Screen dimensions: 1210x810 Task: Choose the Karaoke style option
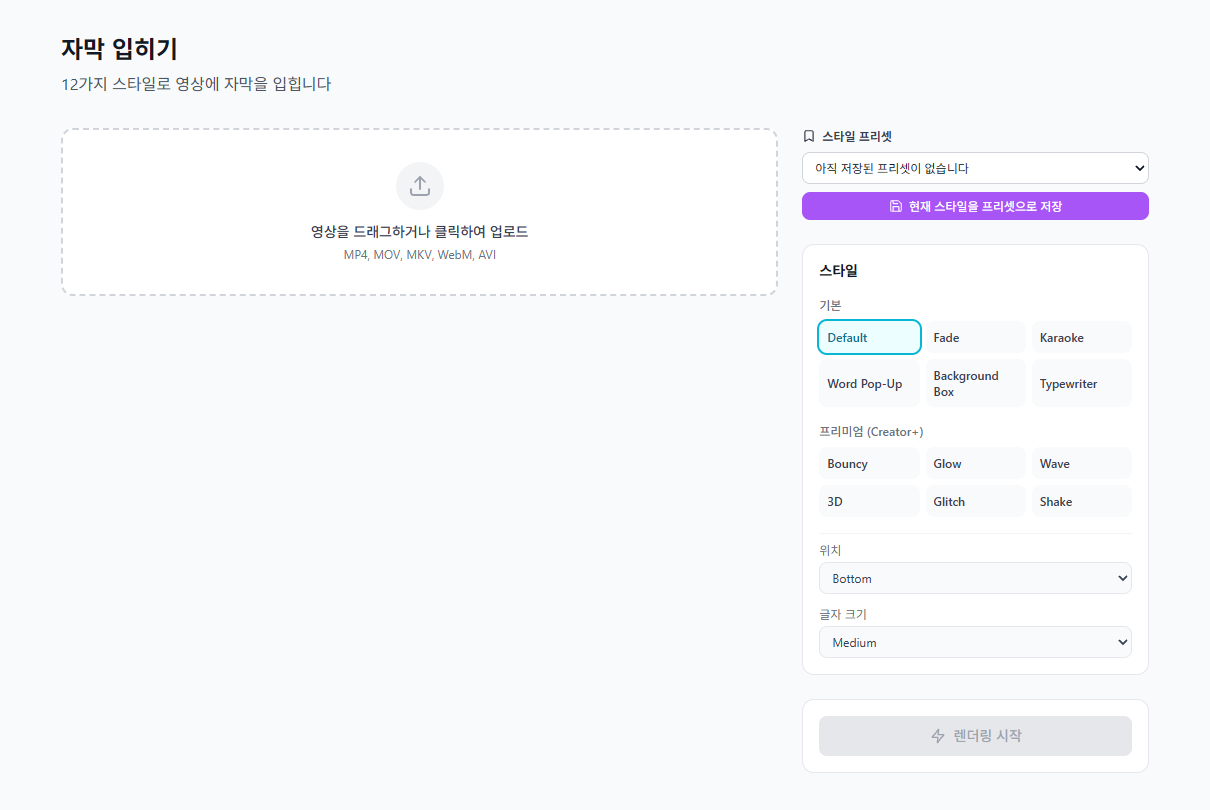coord(1081,338)
